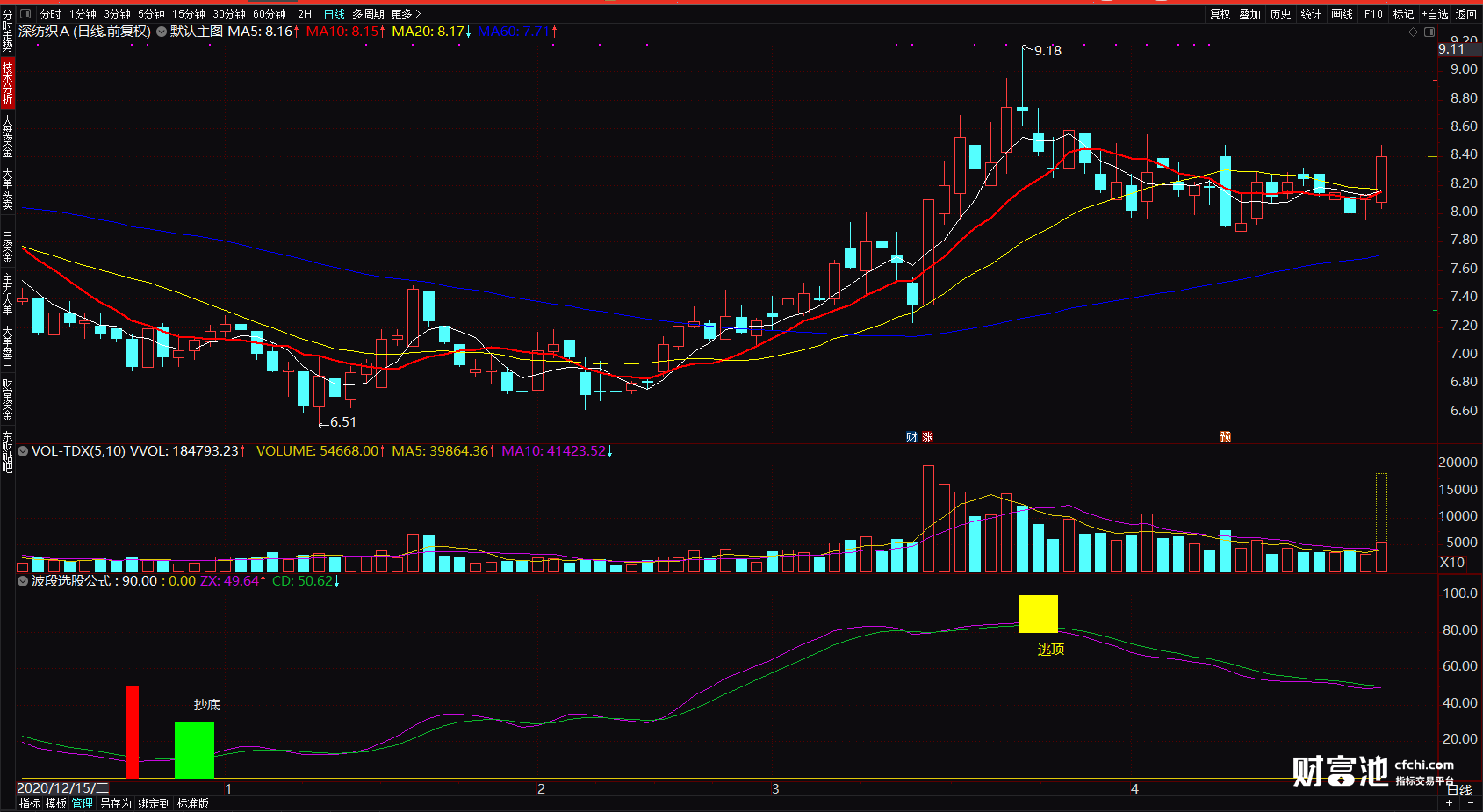Switch to the 分时 chart period
This screenshot has width=1483, height=812.
click(51, 14)
